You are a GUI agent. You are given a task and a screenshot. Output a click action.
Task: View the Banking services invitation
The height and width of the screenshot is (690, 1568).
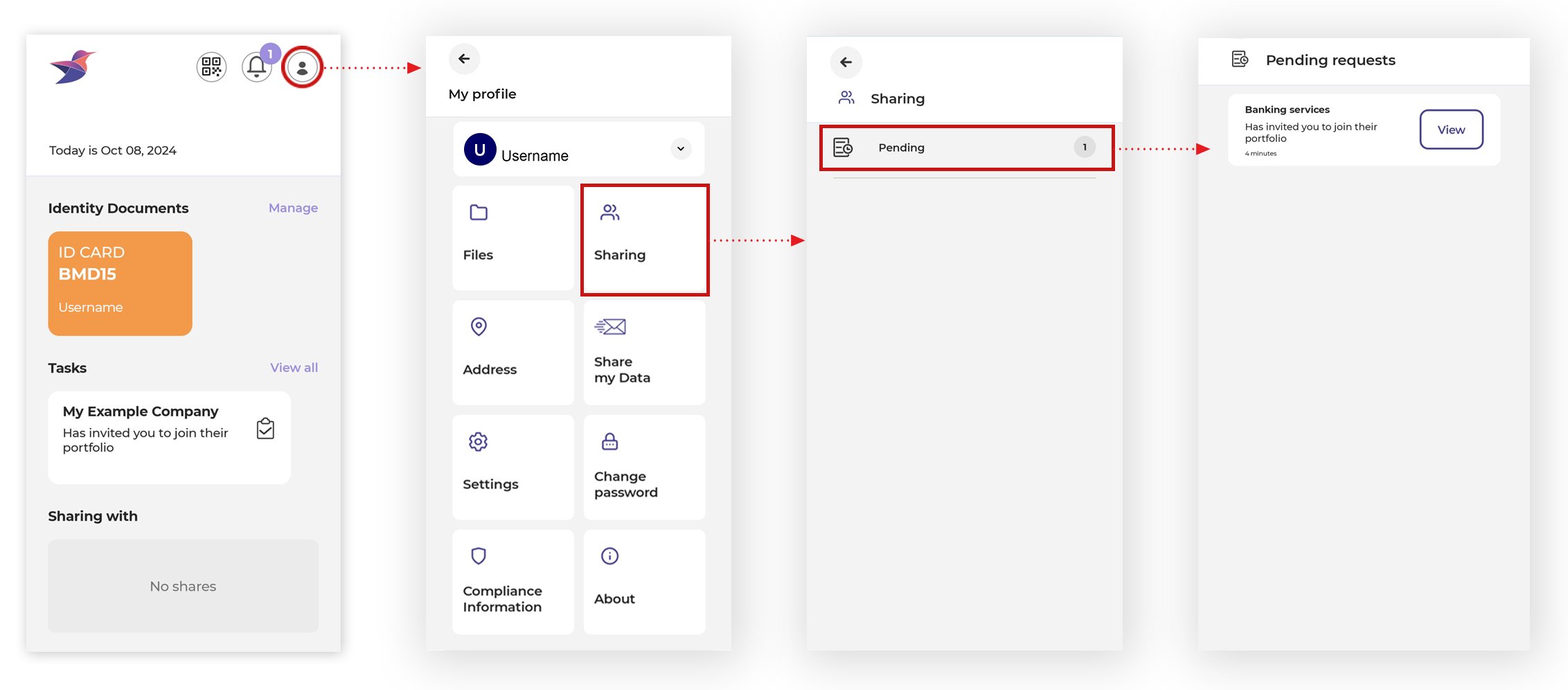(1450, 129)
